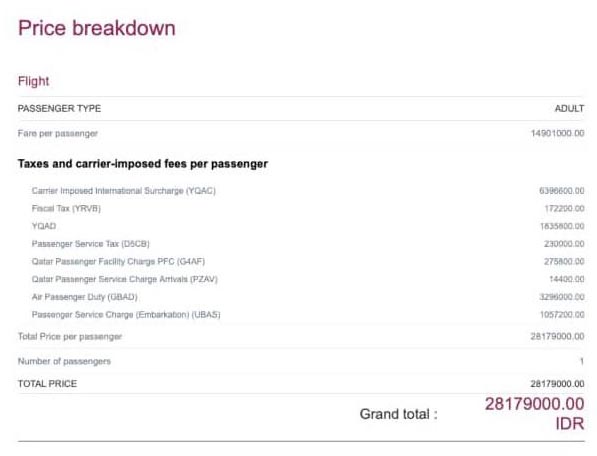This screenshot has width=597, height=456.
Task: Click the PASSENGER TYPE label
Action: 59,108
